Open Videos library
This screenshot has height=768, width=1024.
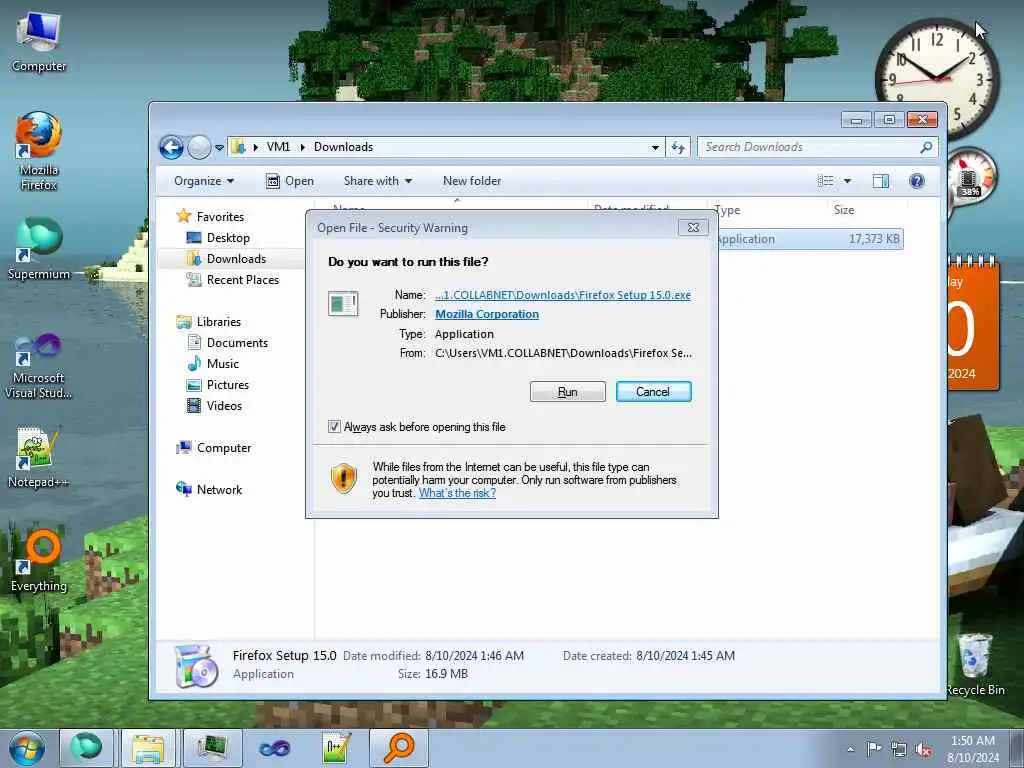coord(224,406)
